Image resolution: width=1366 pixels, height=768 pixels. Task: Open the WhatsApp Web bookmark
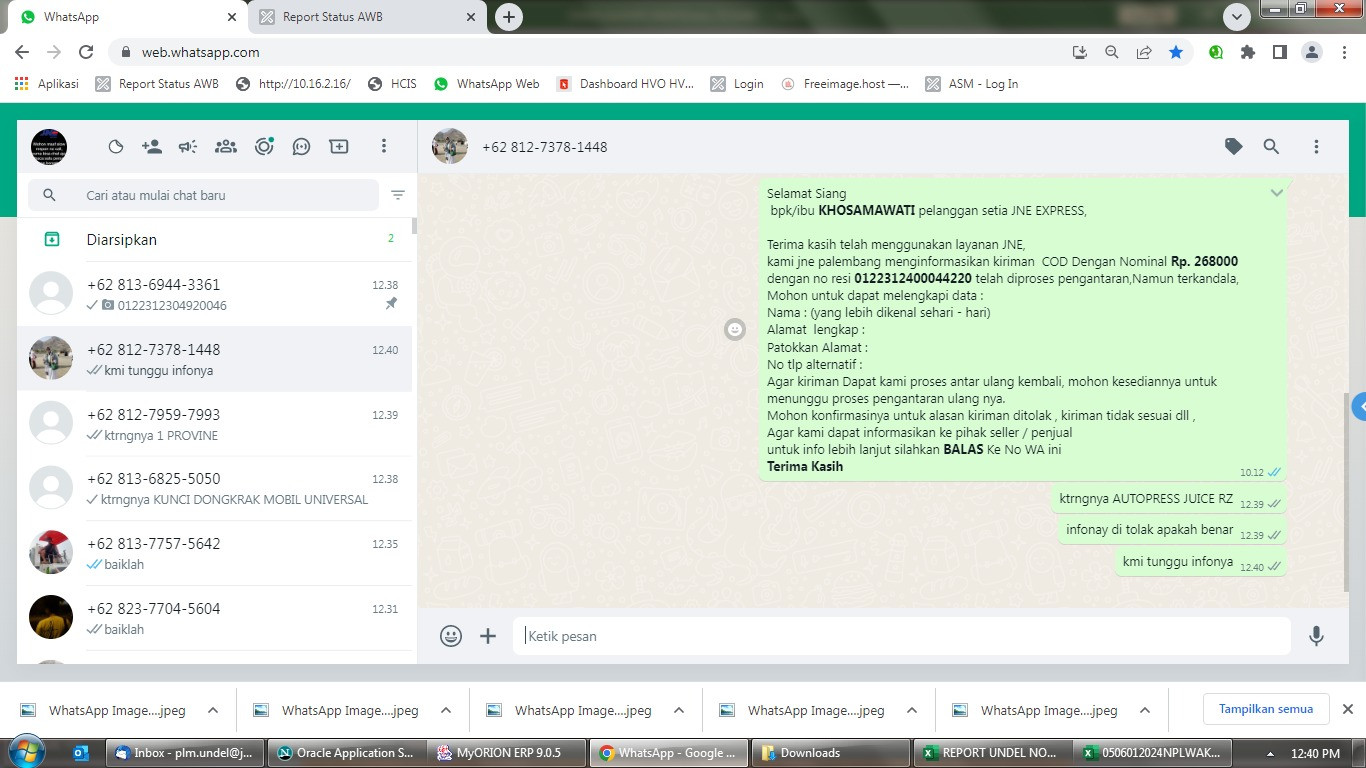tap(486, 84)
